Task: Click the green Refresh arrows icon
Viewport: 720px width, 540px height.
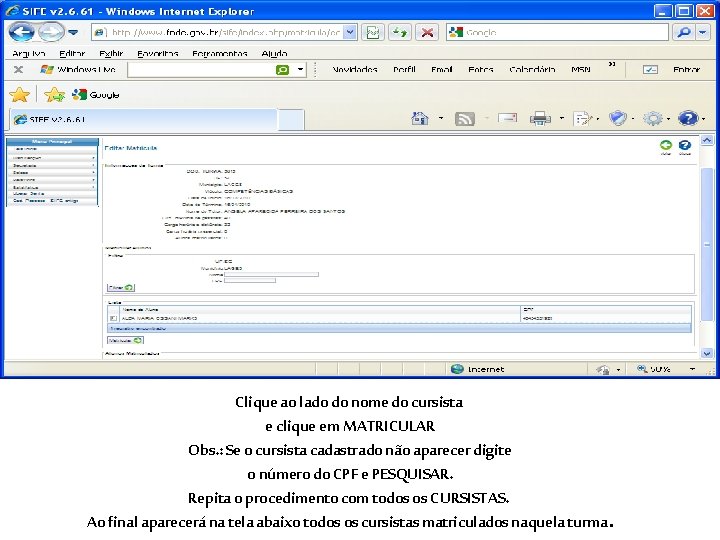Action: point(400,32)
